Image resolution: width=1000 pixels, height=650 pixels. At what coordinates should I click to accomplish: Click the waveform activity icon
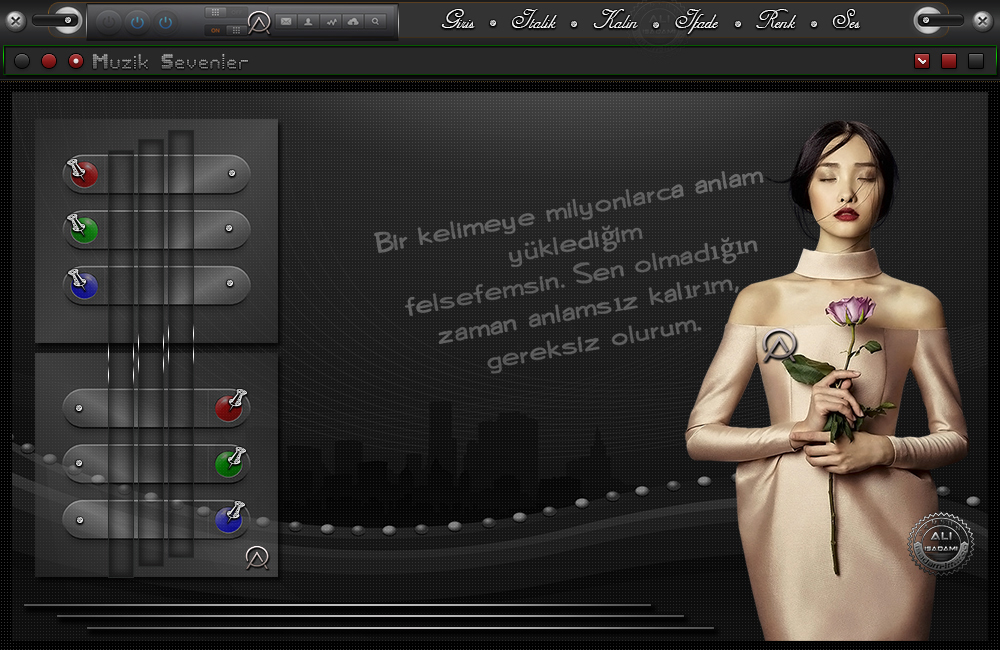pos(331,20)
